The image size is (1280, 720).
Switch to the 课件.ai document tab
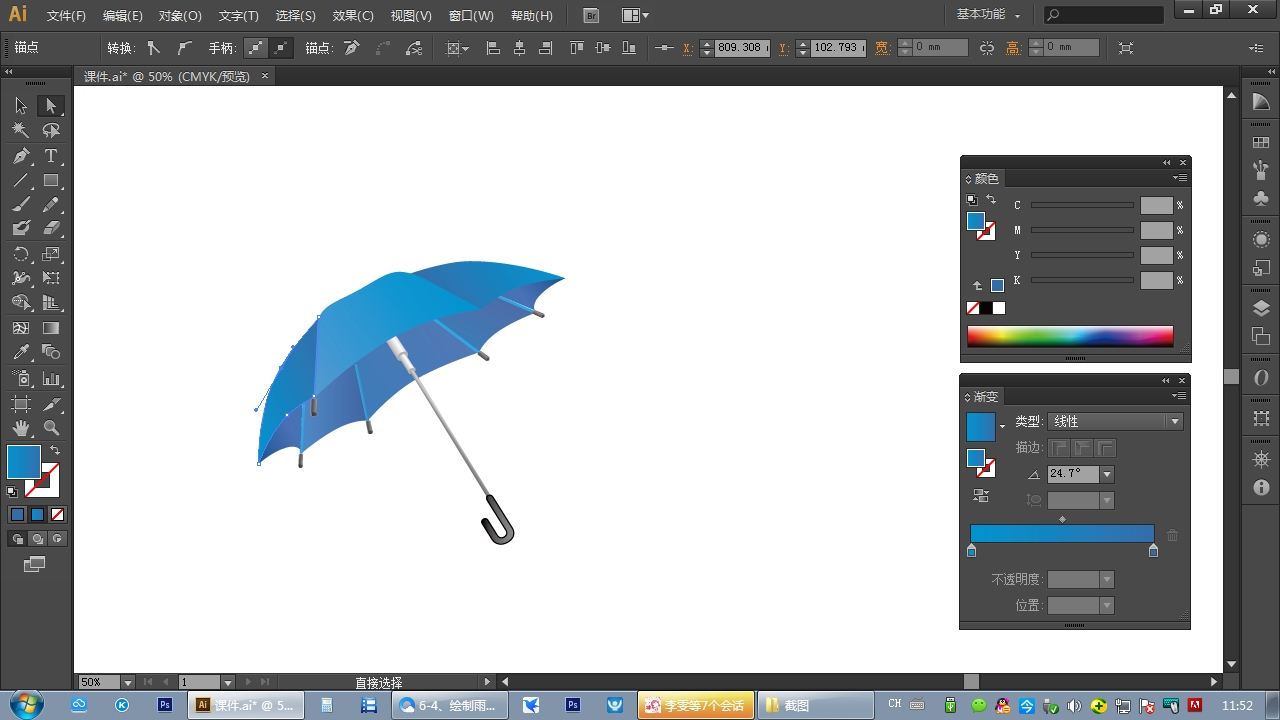pyautogui.click(x=166, y=76)
